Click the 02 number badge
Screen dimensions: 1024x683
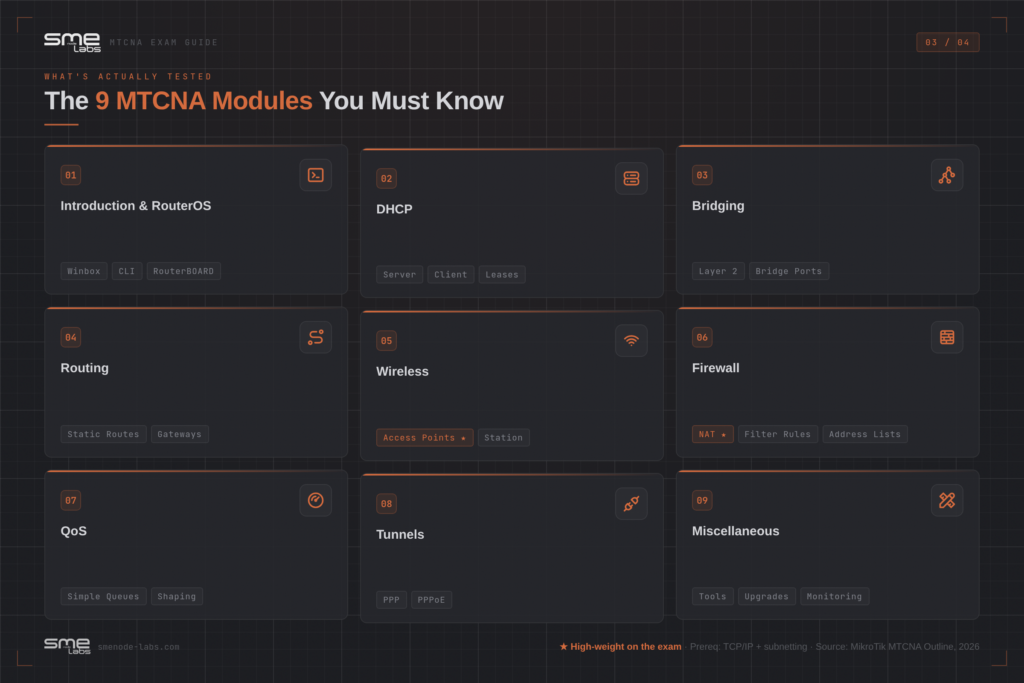point(386,178)
